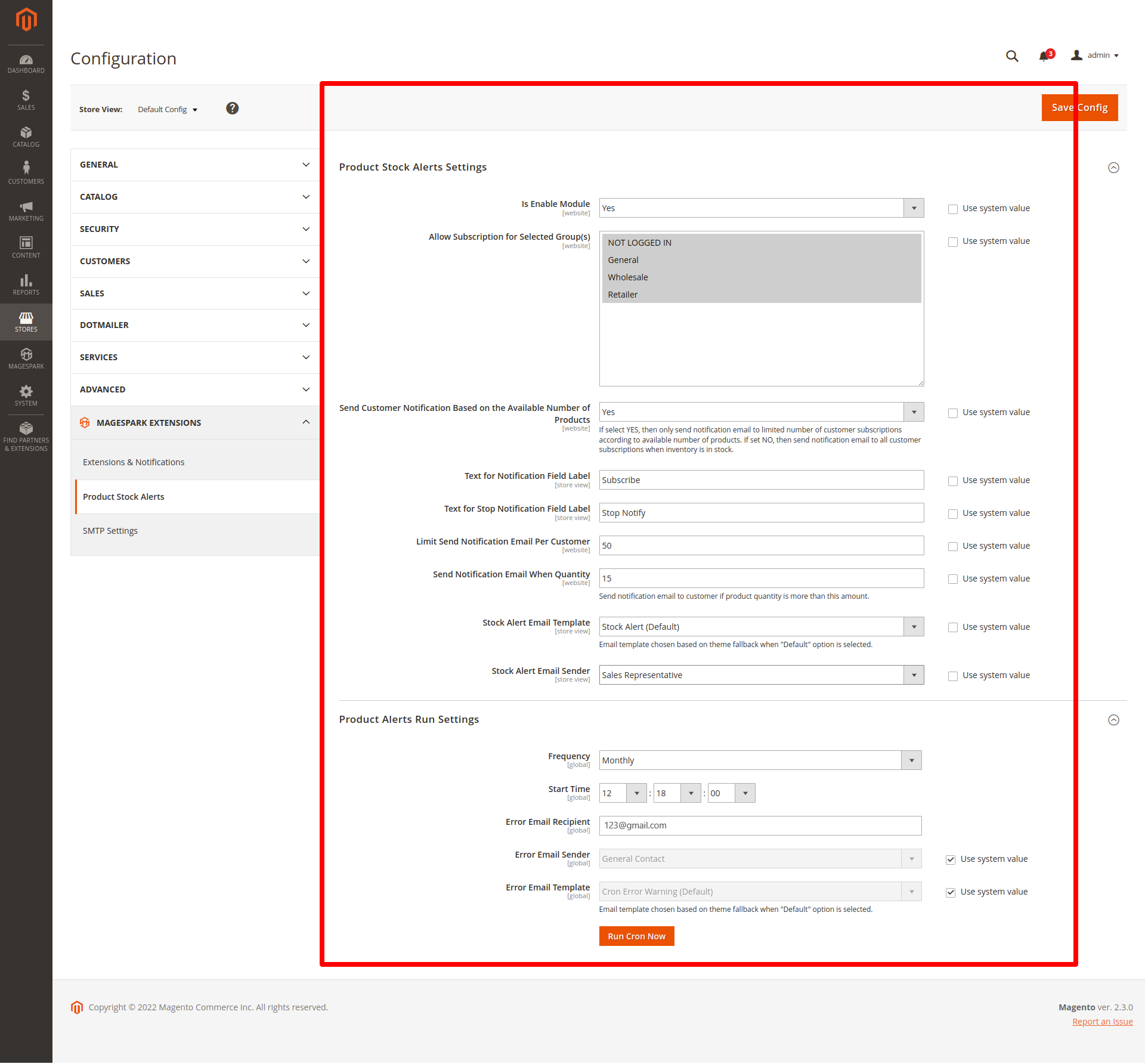Image resolution: width=1145 pixels, height=1064 pixels.
Task: Expand the Catalog configuration tab
Action: point(195,197)
